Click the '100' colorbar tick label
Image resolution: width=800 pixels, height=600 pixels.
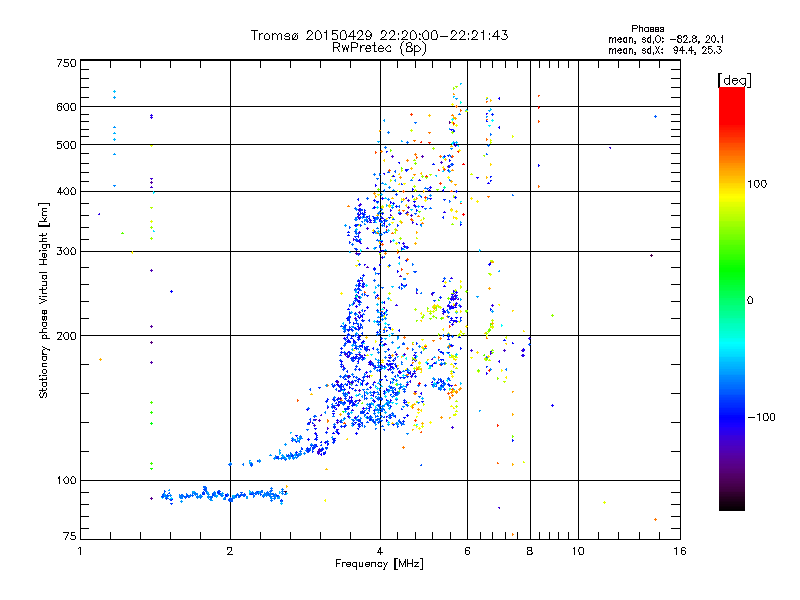pyautogui.click(x=757, y=184)
